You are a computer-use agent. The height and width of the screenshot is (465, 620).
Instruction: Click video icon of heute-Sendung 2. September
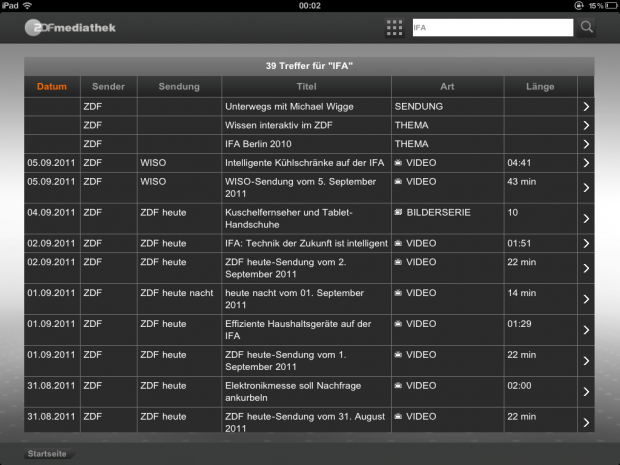click(399, 262)
